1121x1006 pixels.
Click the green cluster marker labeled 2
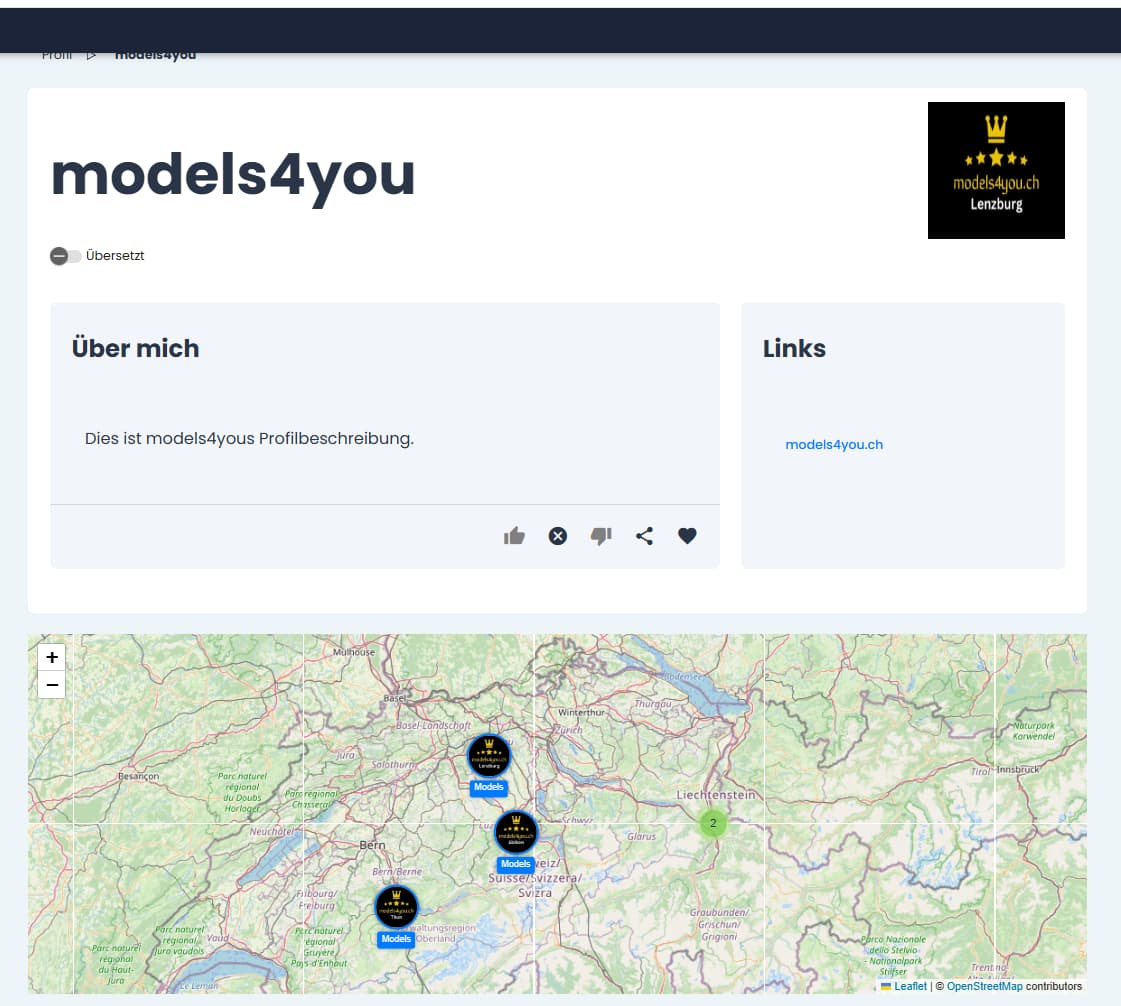pyautogui.click(x=713, y=823)
